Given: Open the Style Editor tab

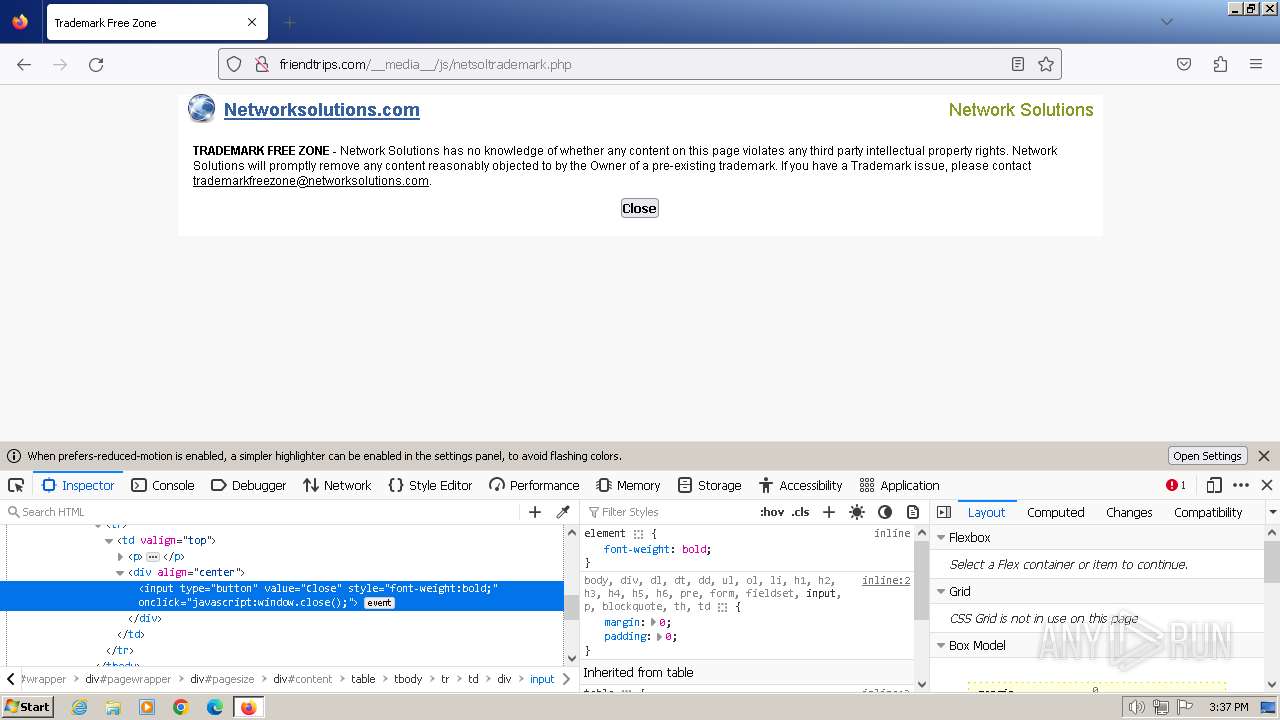Looking at the screenshot, I should tap(430, 485).
